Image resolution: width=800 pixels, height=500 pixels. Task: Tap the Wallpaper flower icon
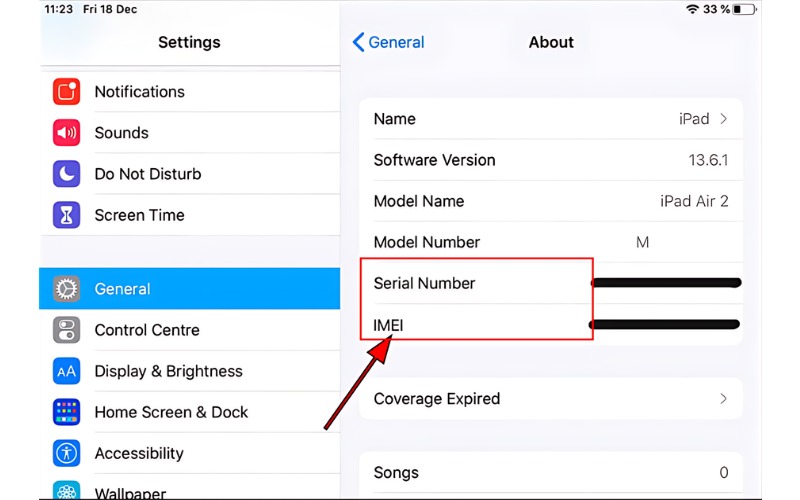(66, 490)
